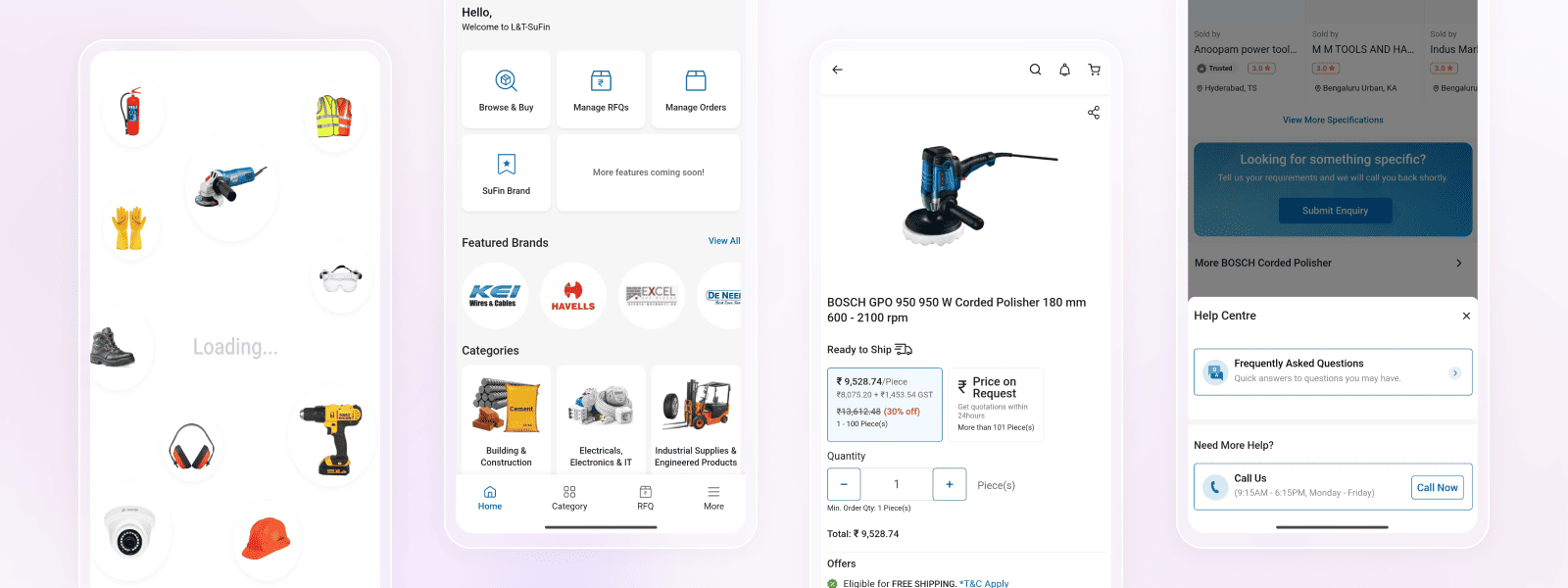Select Price on Request option
This screenshot has width=1568, height=588.
coord(996,405)
